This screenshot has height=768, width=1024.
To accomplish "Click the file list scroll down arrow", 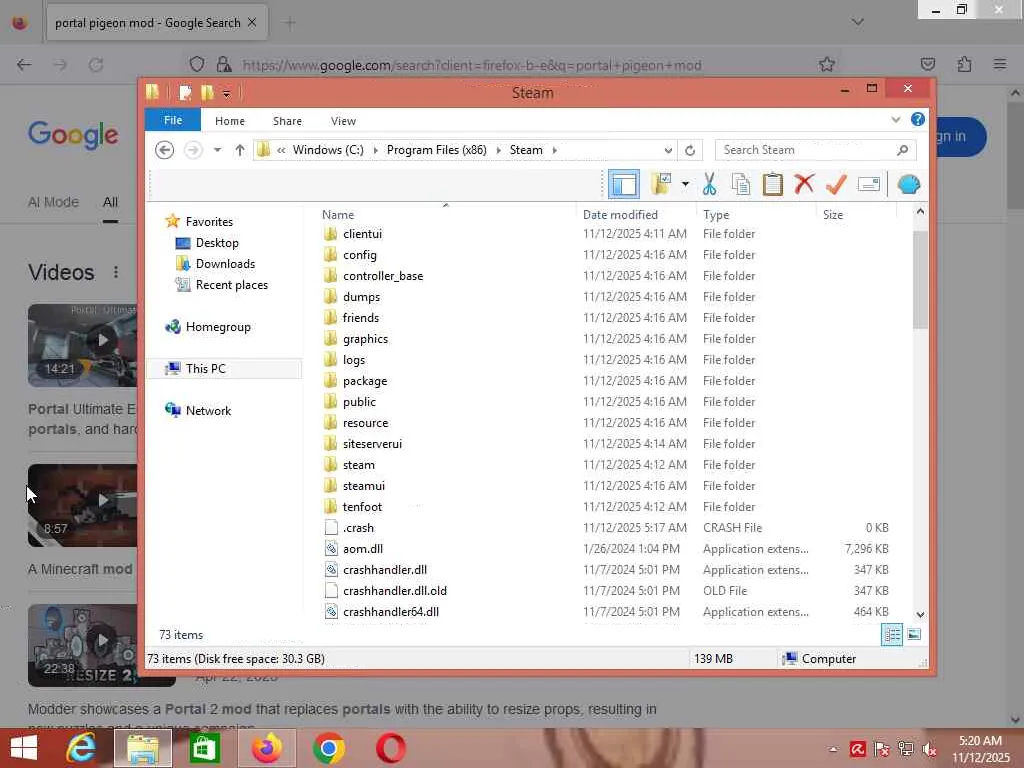I will 920,615.
